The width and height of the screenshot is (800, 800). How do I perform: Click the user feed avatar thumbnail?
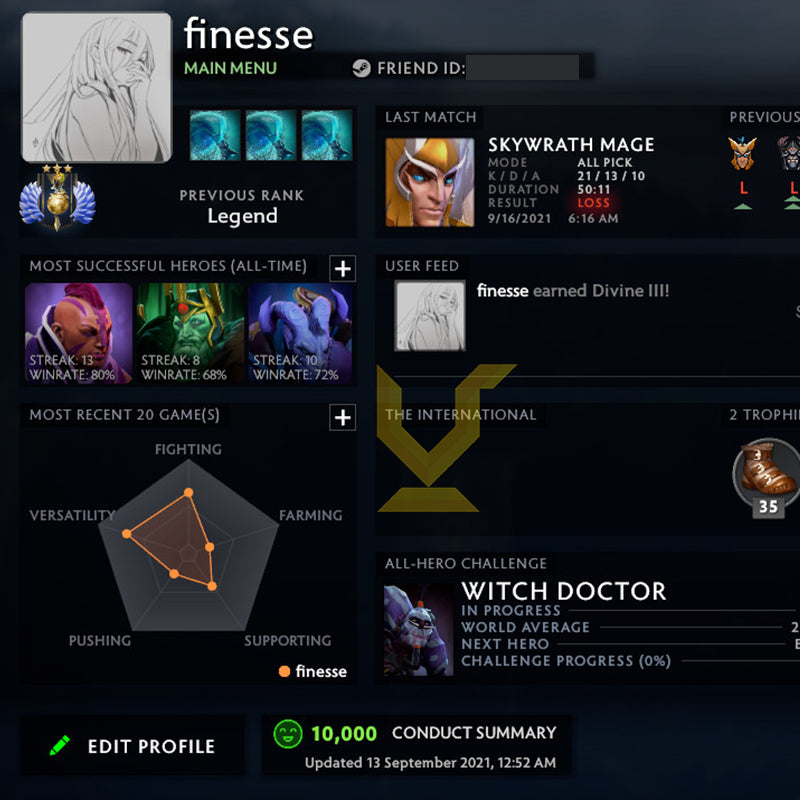point(430,315)
